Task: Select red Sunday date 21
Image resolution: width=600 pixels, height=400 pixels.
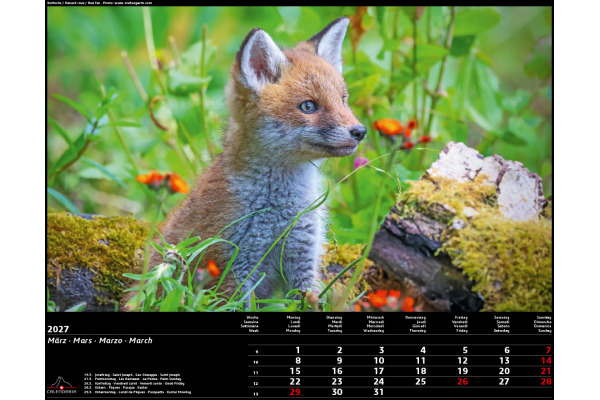Action: [x=546, y=371]
